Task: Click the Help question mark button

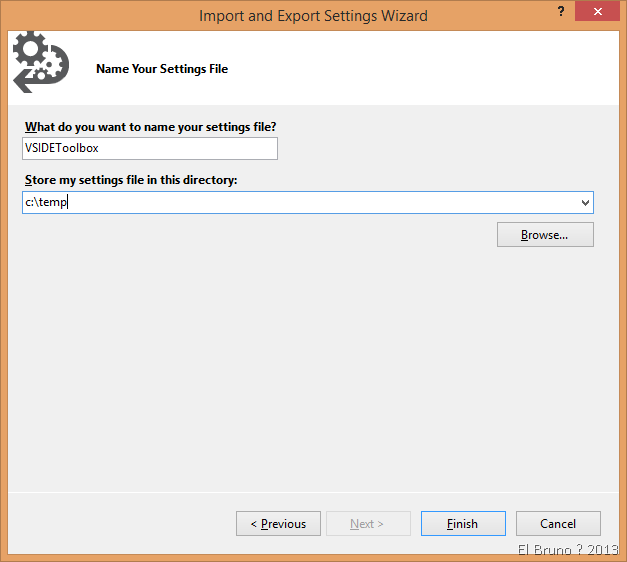Action: (x=553, y=14)
